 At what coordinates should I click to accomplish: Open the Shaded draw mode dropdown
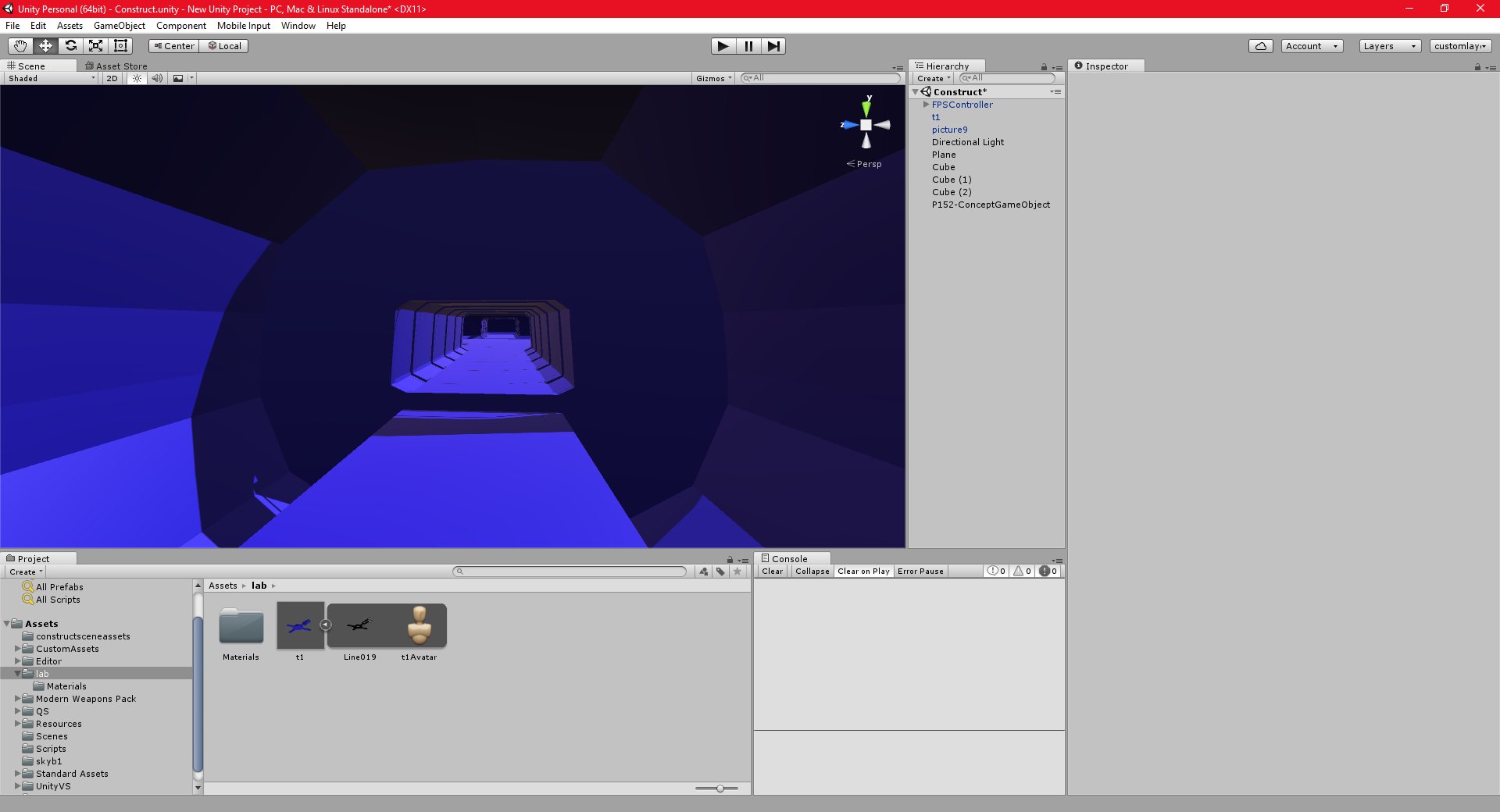point(49,78)
